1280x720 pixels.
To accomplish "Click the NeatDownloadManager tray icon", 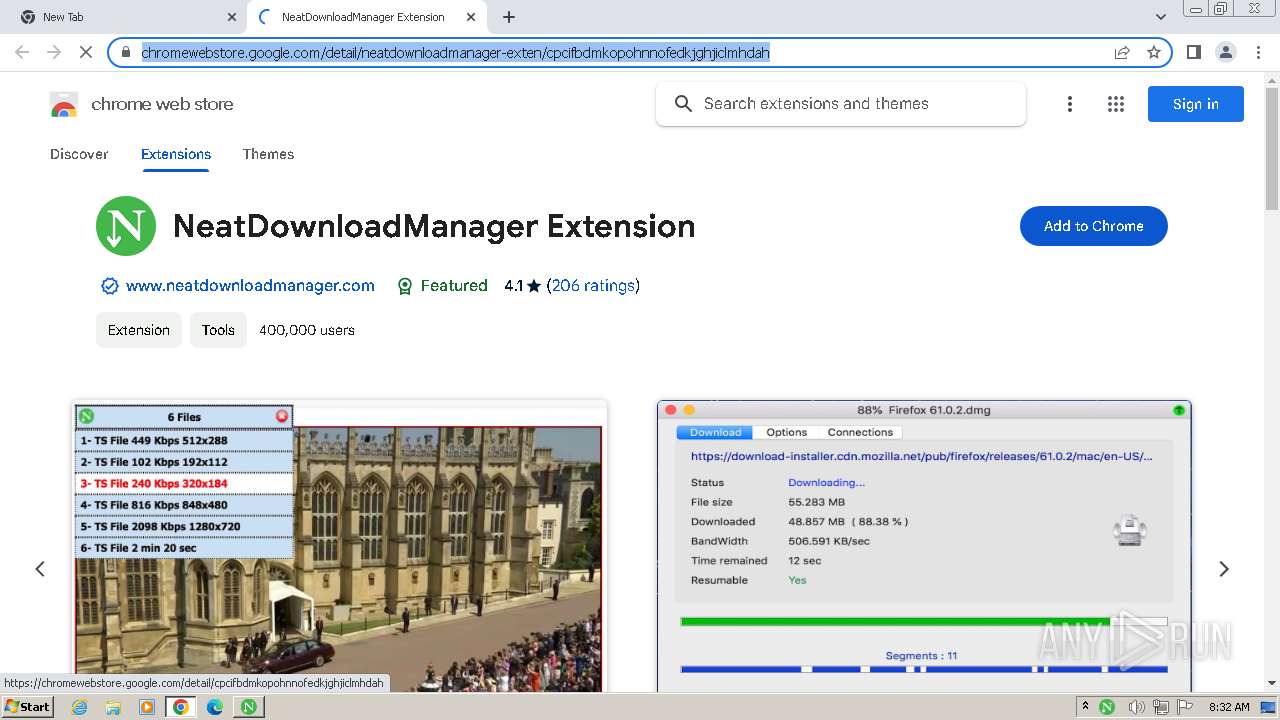I will 1107,707.
